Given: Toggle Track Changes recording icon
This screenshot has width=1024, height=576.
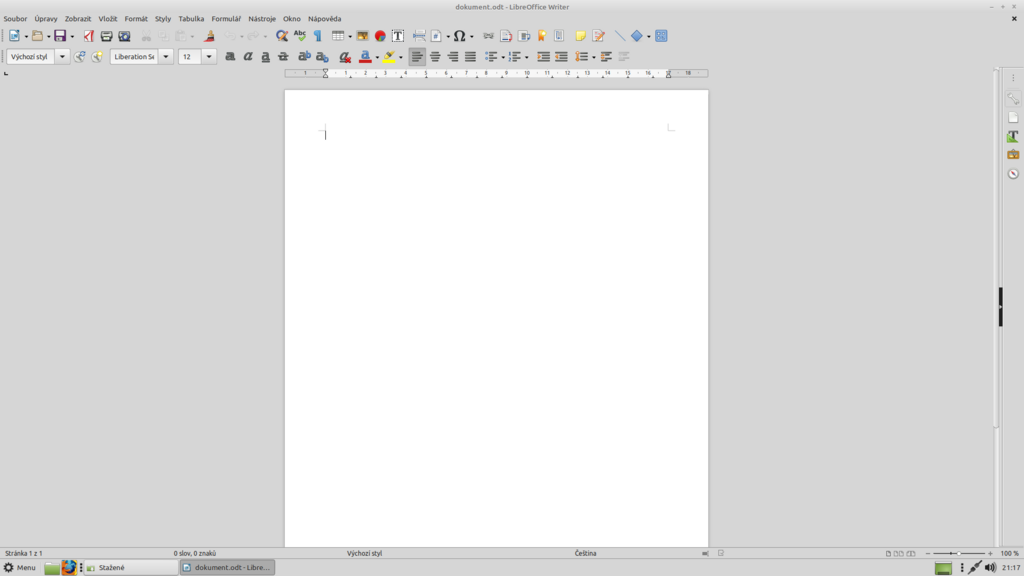Looking at the screenshot, I should point(598,36).
